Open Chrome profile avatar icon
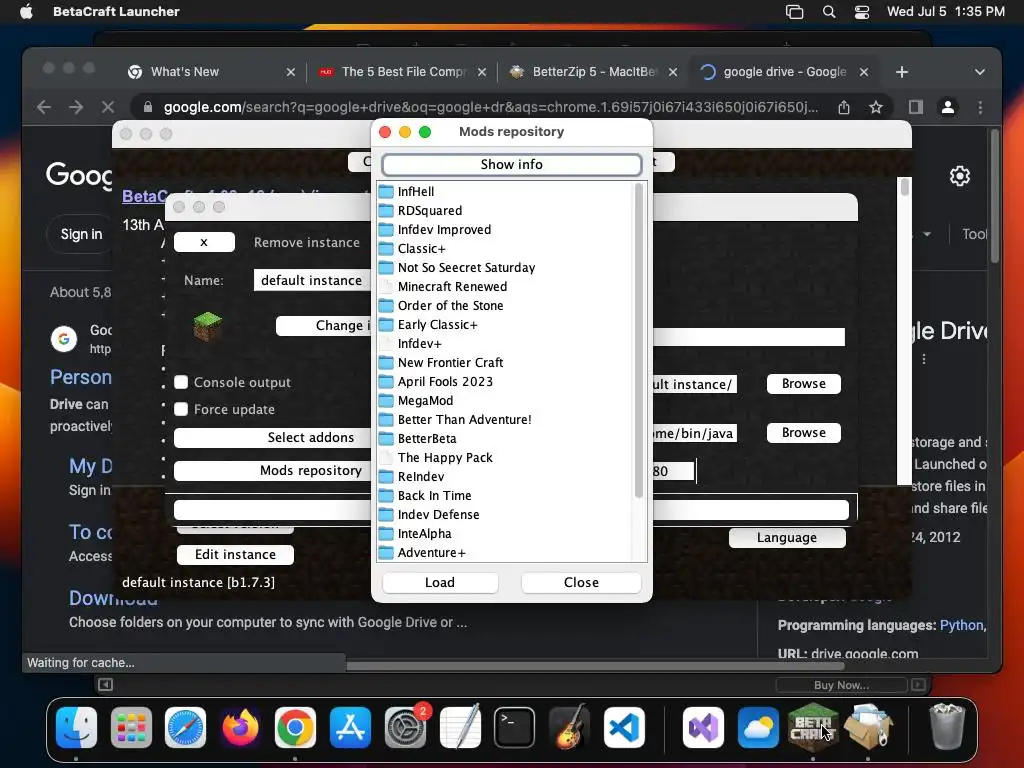Screen dimensions: 1024x768 pos(948,107)
